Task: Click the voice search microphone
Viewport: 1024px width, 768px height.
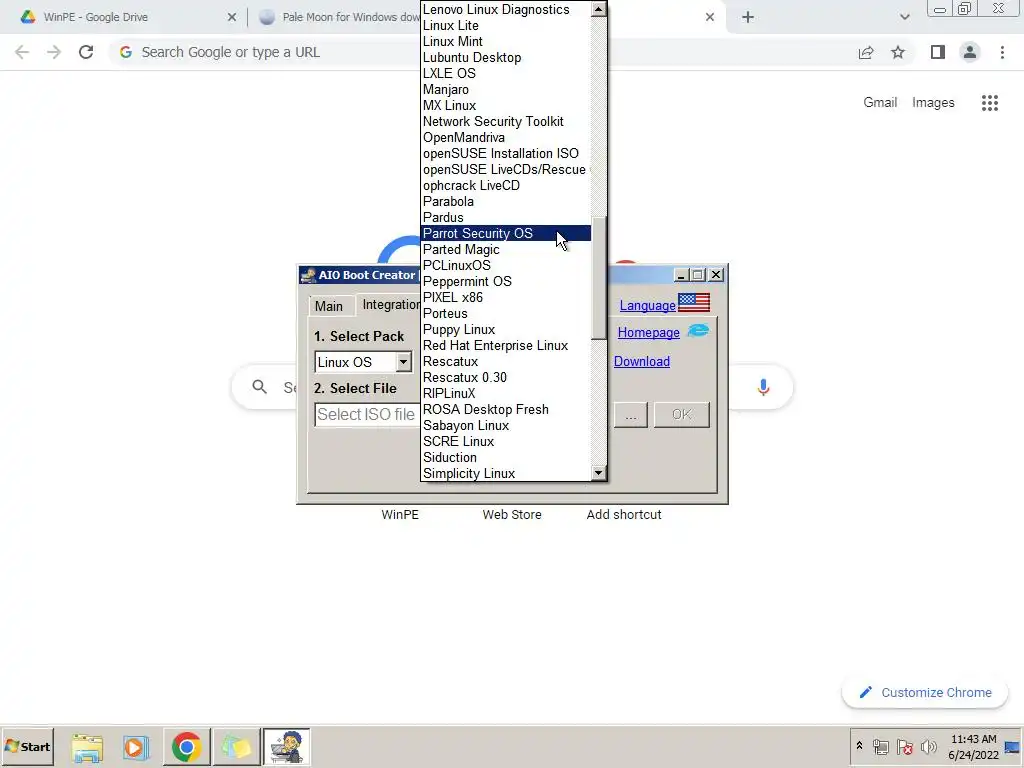Action: [763, 387]
